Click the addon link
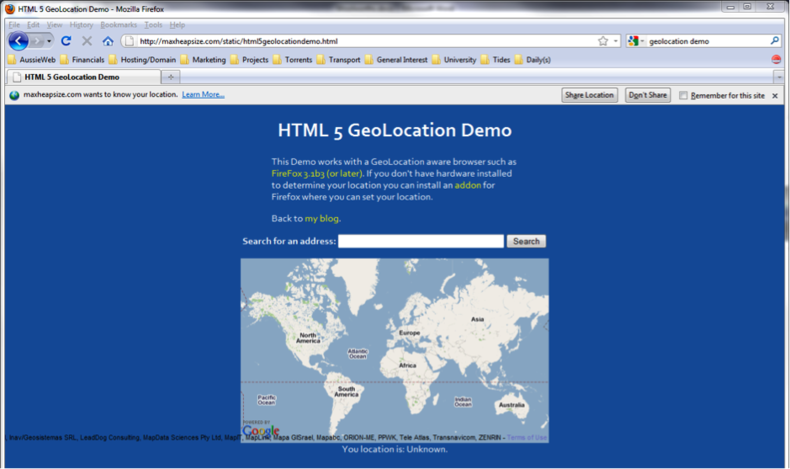 coord(468,185)
